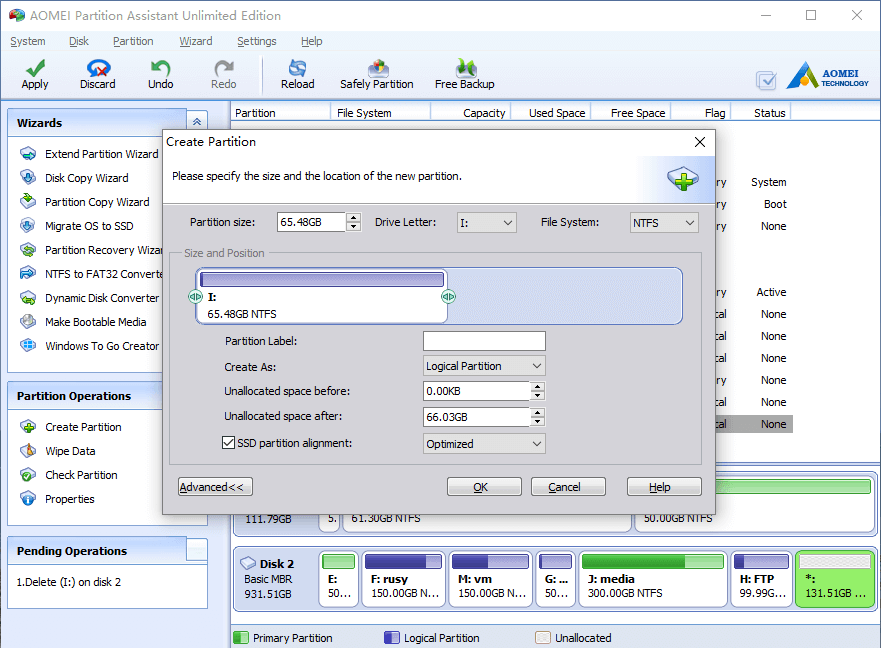The image size is (881, 648).
Task: Click the Undo arrow icon
Action: (160, 68)
